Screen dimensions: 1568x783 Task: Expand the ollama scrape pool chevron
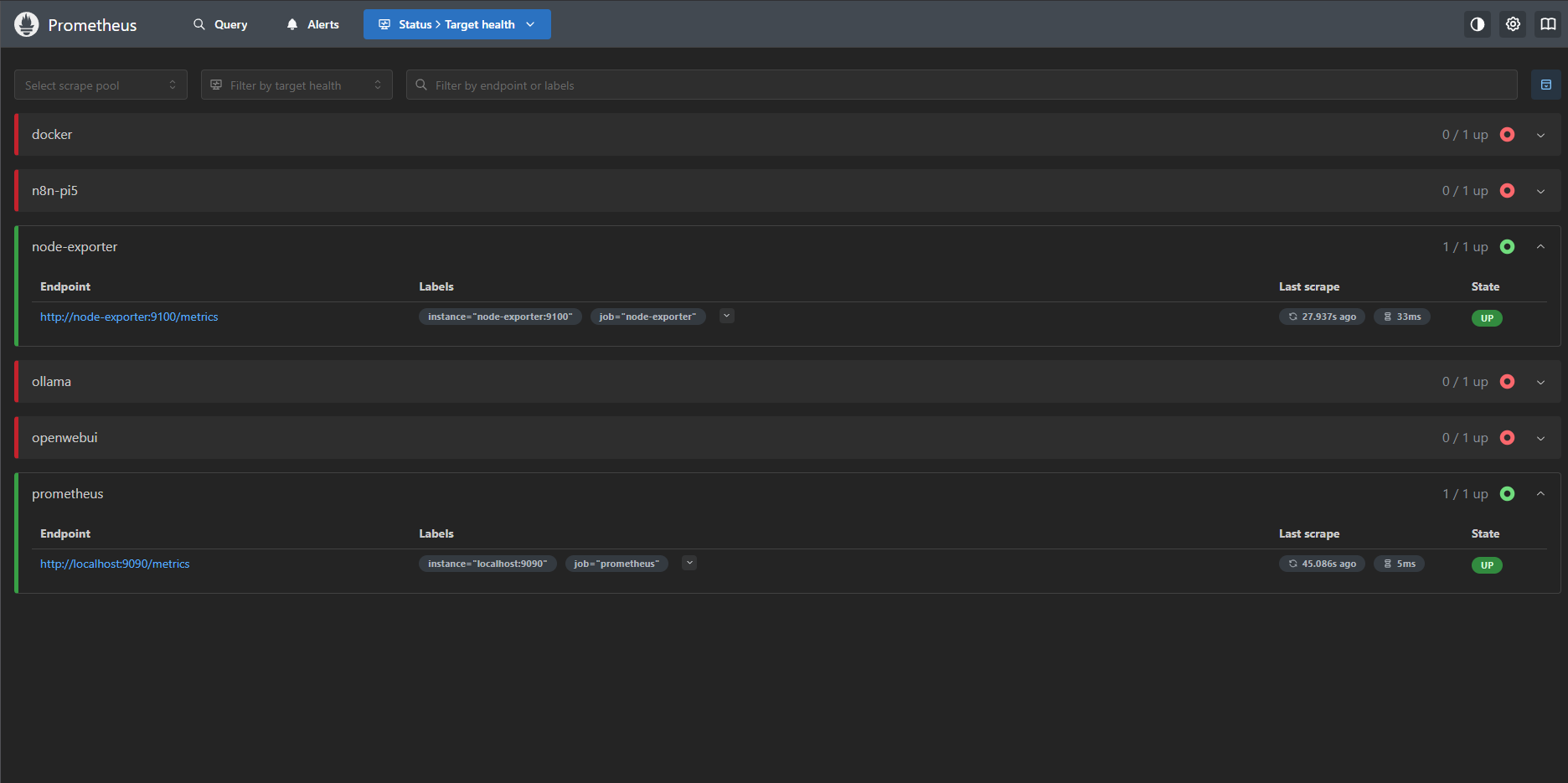pyautogui.click(x=1540, y=382)
